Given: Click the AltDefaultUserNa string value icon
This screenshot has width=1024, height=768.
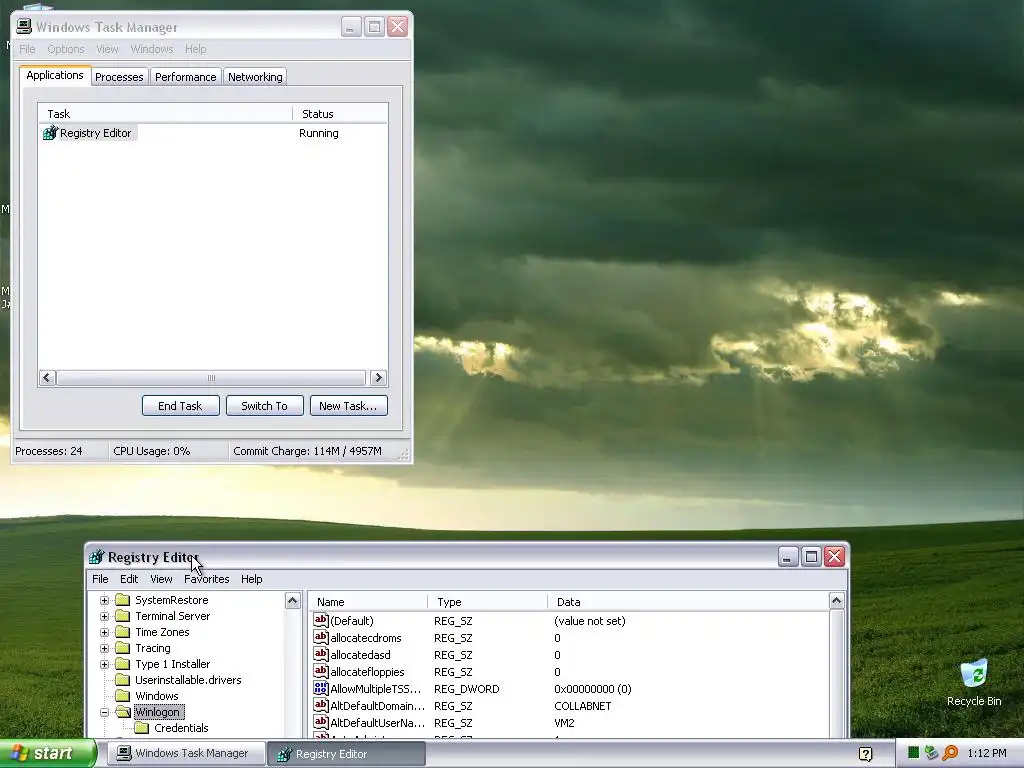Looking at the screenshot, I should [x=321, y=722].
